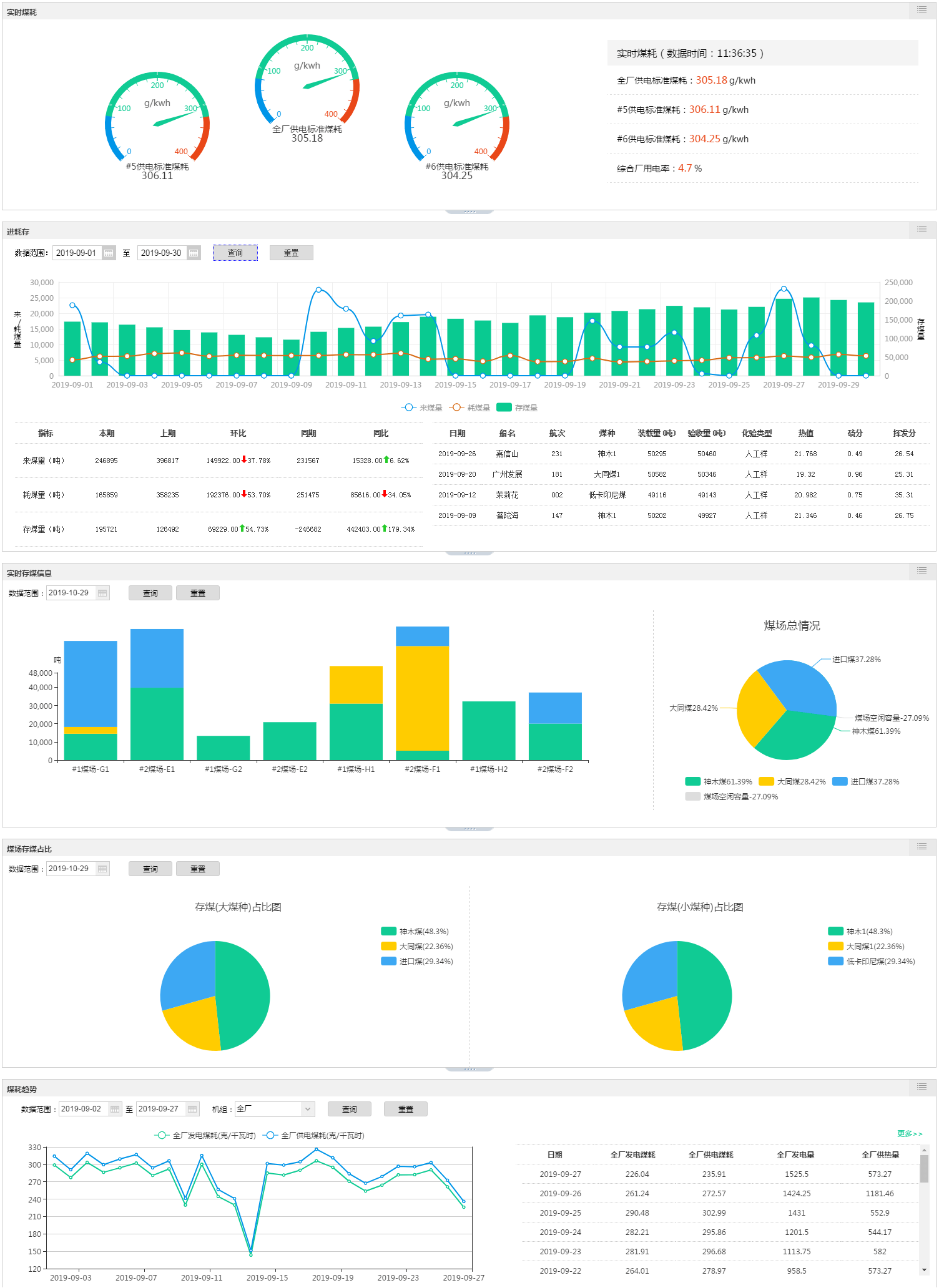Click scrollbar down arrow in trend table
The width and height of the screenshot is (939, 1288).
923,1270
